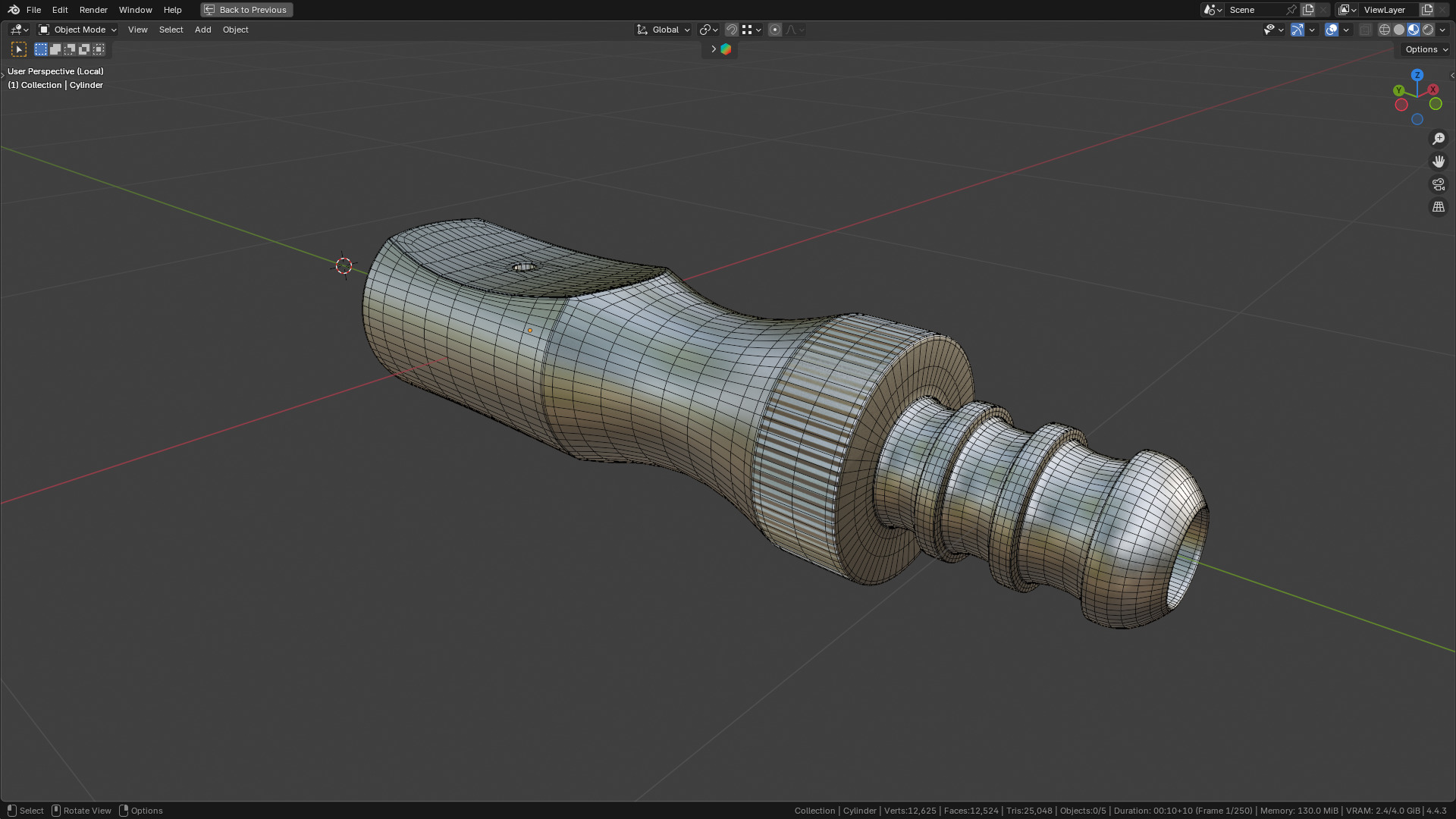Screen dimensions: 1456x819
Task: Open the gizmo settings dropdown arrow
Action: (x=1312, y=30)
